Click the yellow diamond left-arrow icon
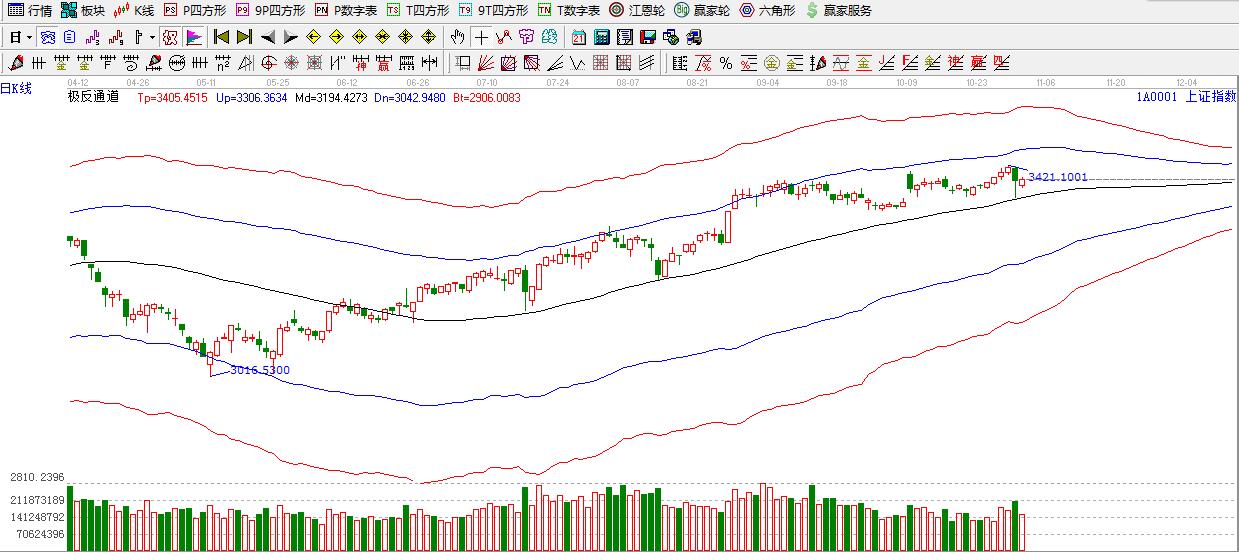The image size is (1239, 552). pos(313,38)
